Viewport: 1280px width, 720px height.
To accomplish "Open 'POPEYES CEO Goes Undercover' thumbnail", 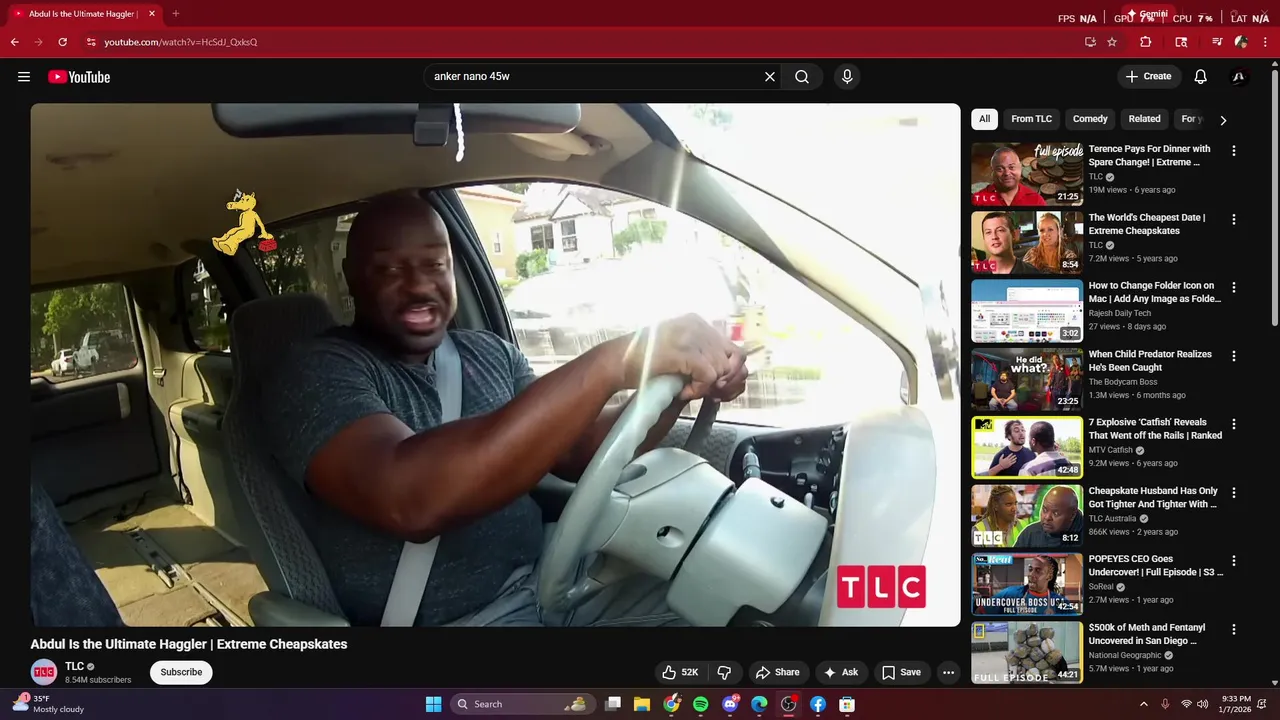I will (1027, 584).
